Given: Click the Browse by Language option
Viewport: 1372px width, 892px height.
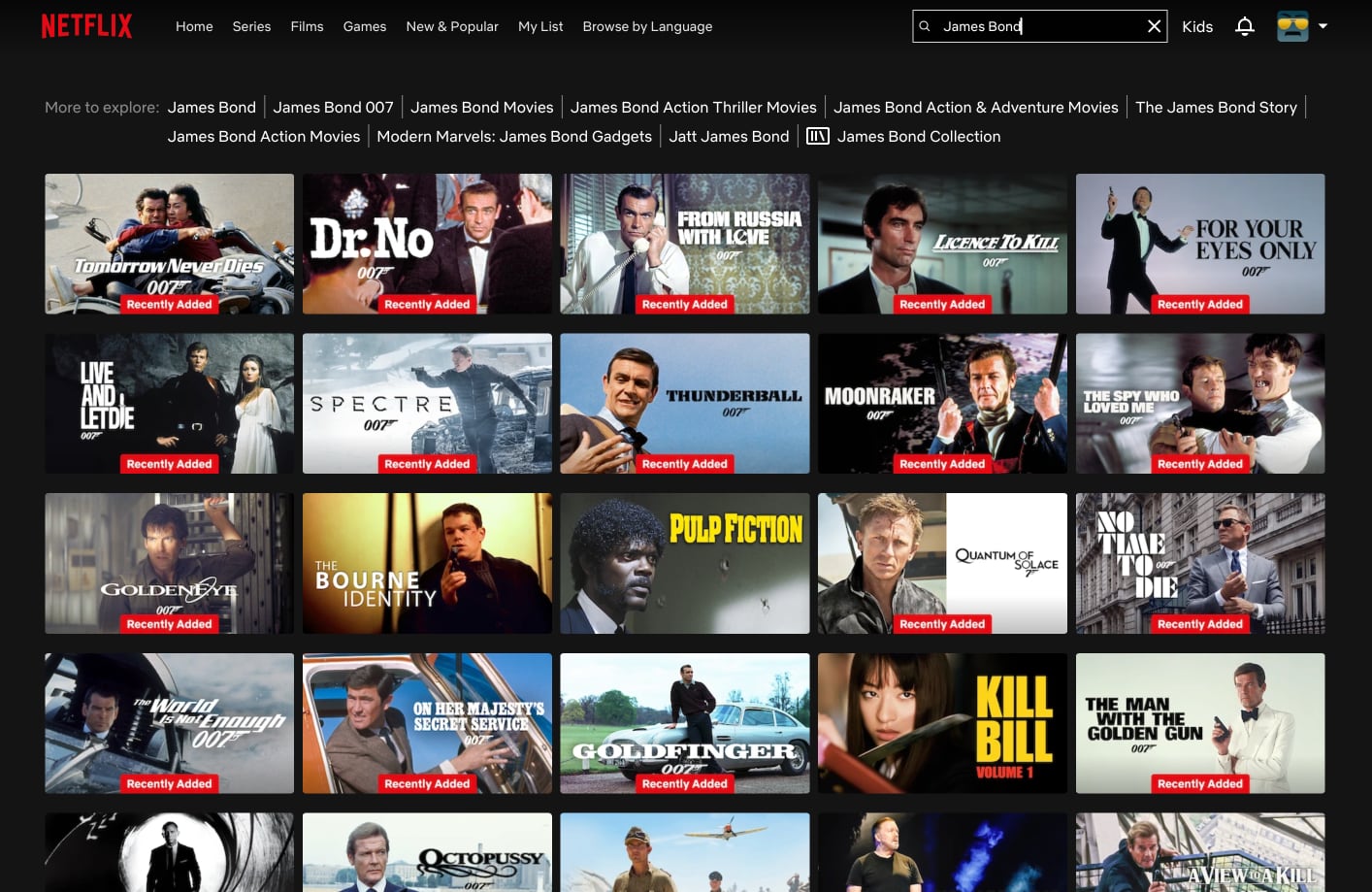Looking at the screenshot, I should [x=647, y=26].
